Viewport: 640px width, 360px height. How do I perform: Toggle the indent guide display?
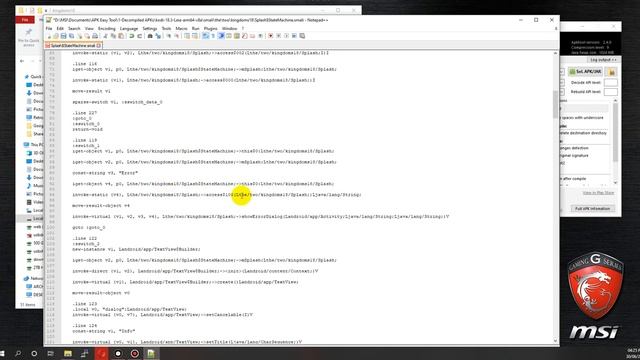click(x=221, y=36)
